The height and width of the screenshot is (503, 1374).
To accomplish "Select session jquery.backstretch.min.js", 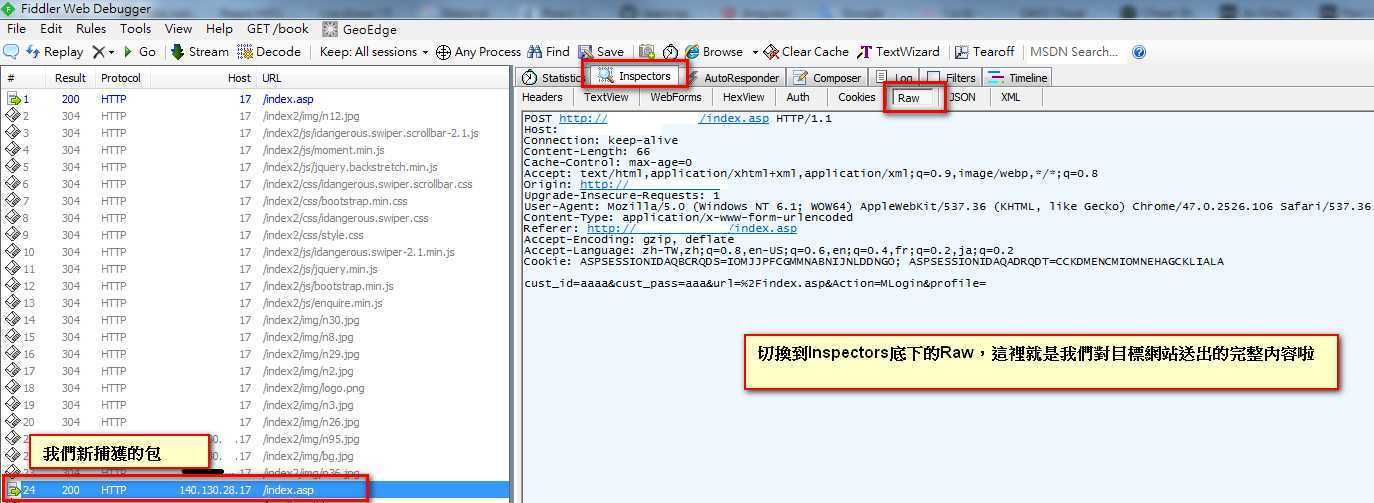I will [x=256, y=167].
